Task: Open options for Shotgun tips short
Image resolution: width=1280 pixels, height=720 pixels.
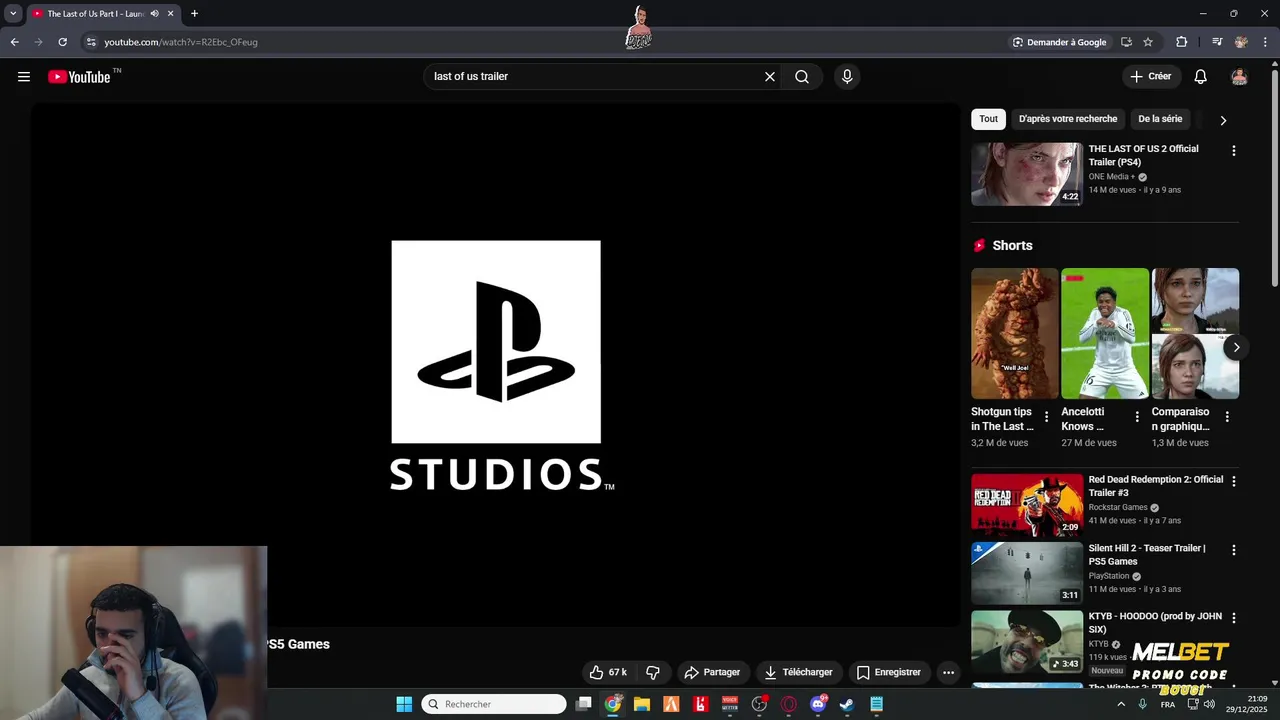Action: 1047,417
